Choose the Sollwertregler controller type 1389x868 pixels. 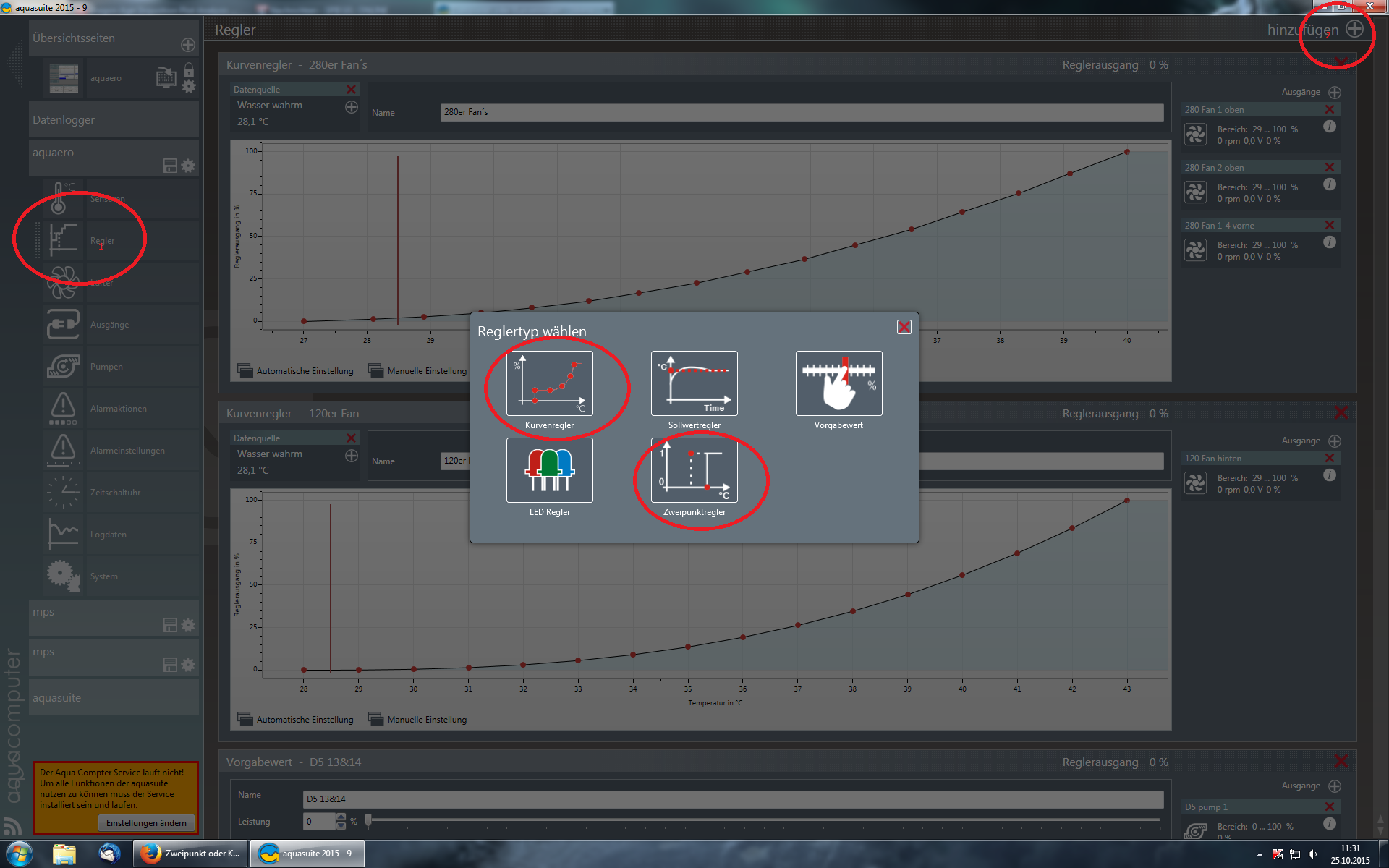[x=694, y=383]
